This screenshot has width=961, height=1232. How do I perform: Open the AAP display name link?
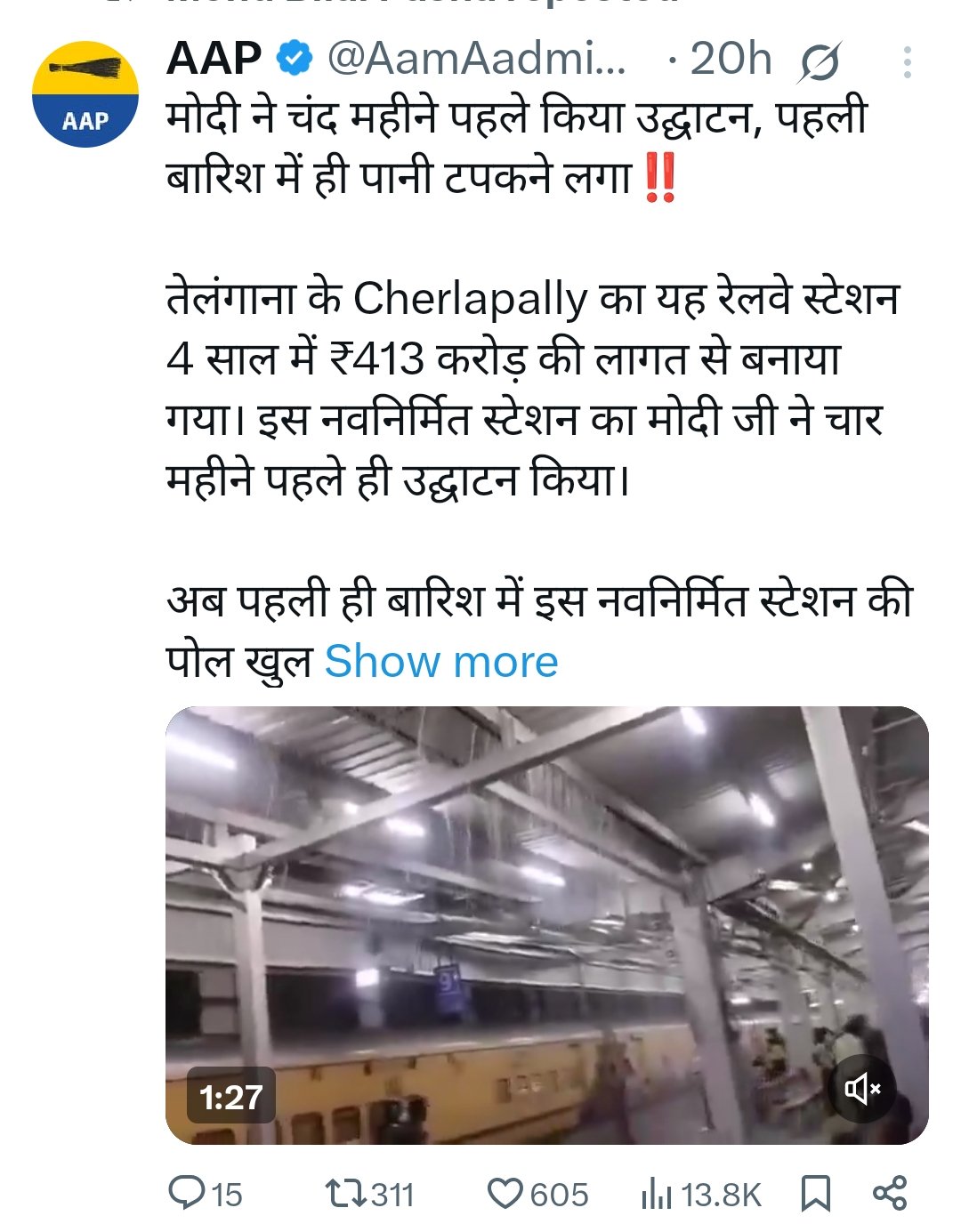coord(214,59)
